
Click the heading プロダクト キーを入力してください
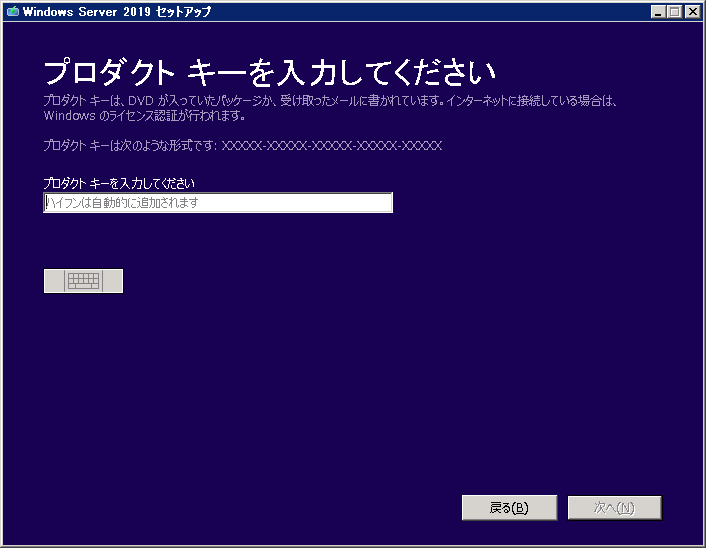[270, 72]
